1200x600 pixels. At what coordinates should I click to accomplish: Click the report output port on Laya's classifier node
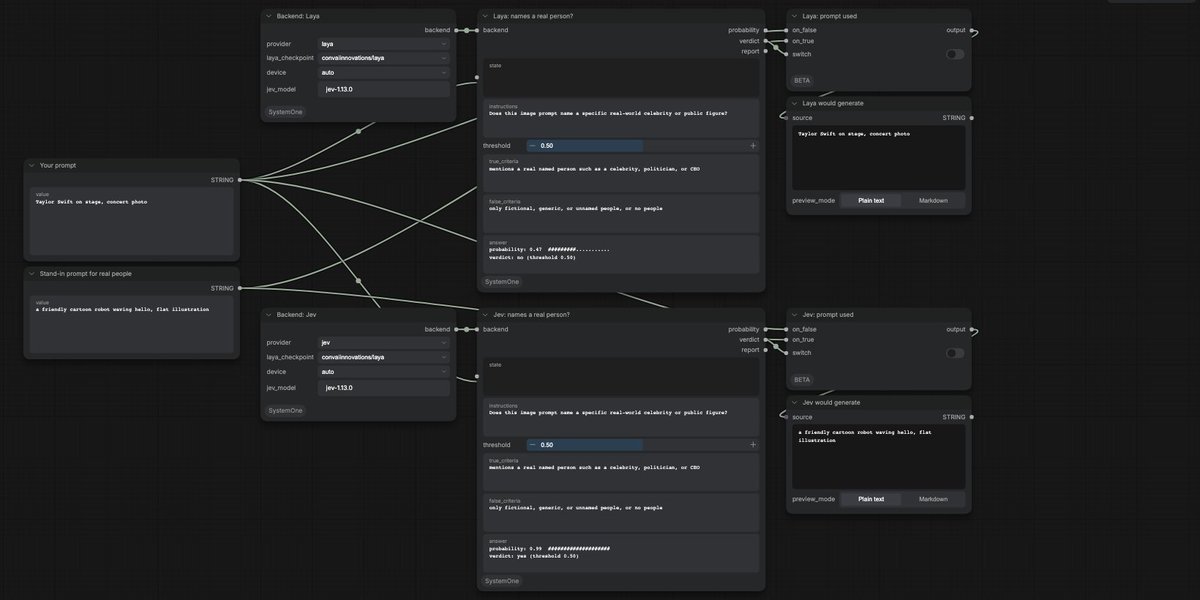(766, 51)
